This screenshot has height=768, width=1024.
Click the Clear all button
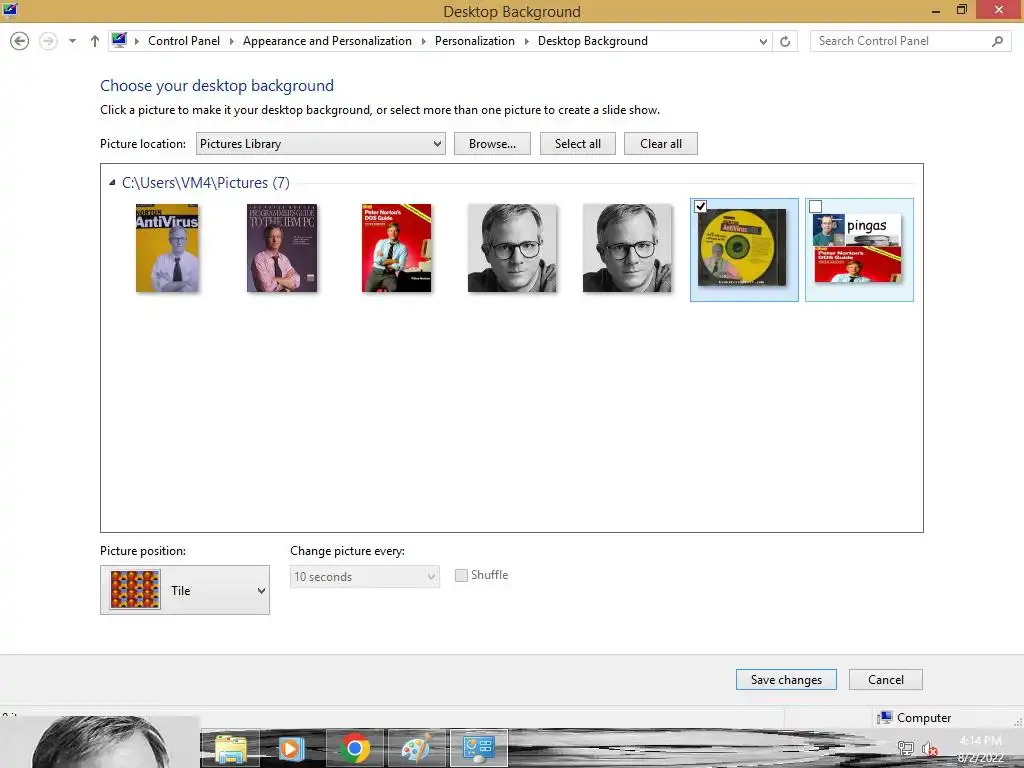click(661, 144)
